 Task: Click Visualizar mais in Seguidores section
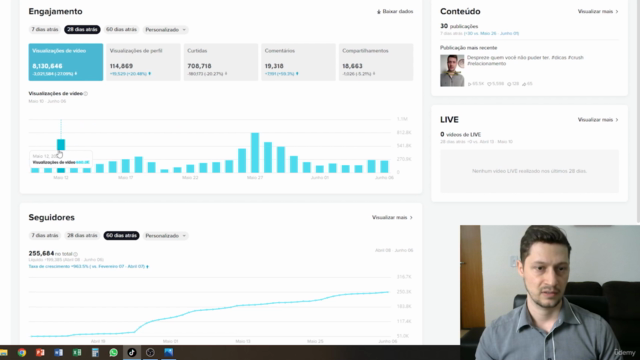click(392, 218)
